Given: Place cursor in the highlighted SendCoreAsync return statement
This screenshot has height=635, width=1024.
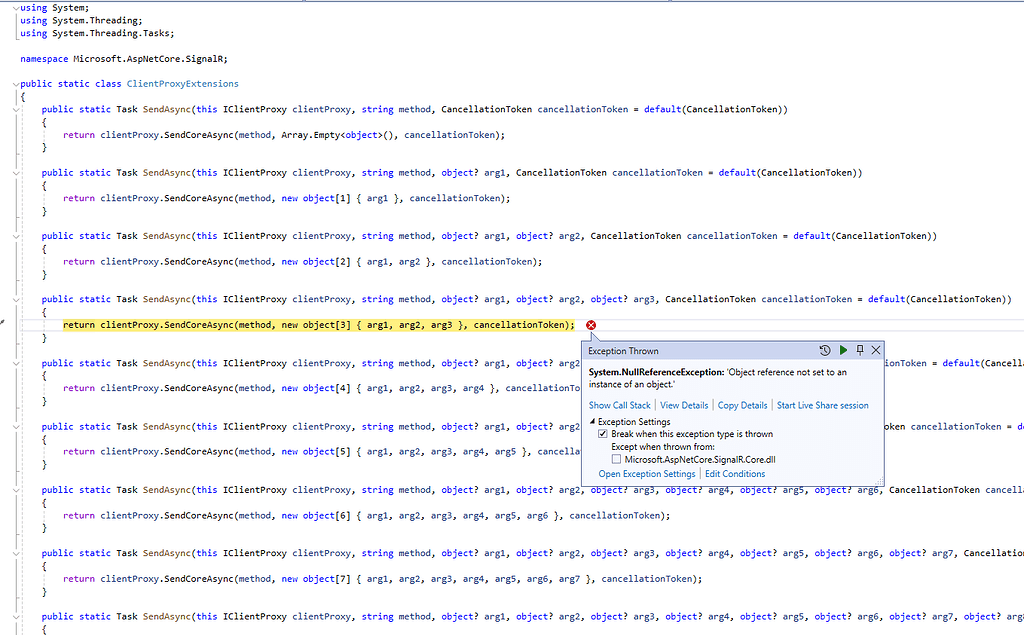Looking at the screenshot, I should (300, 325).
